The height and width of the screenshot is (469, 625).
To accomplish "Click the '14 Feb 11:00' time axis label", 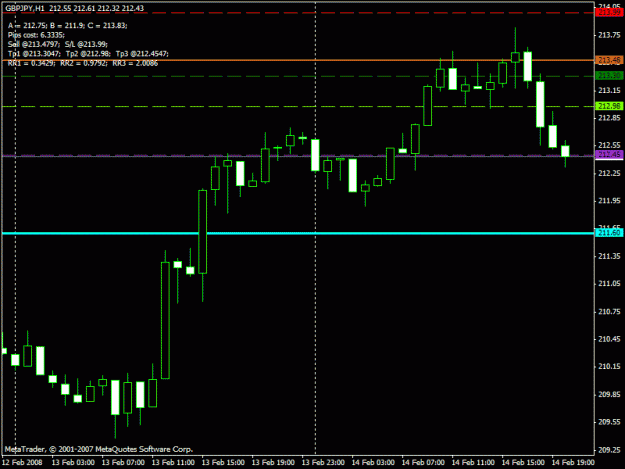I will click(473, 462).
